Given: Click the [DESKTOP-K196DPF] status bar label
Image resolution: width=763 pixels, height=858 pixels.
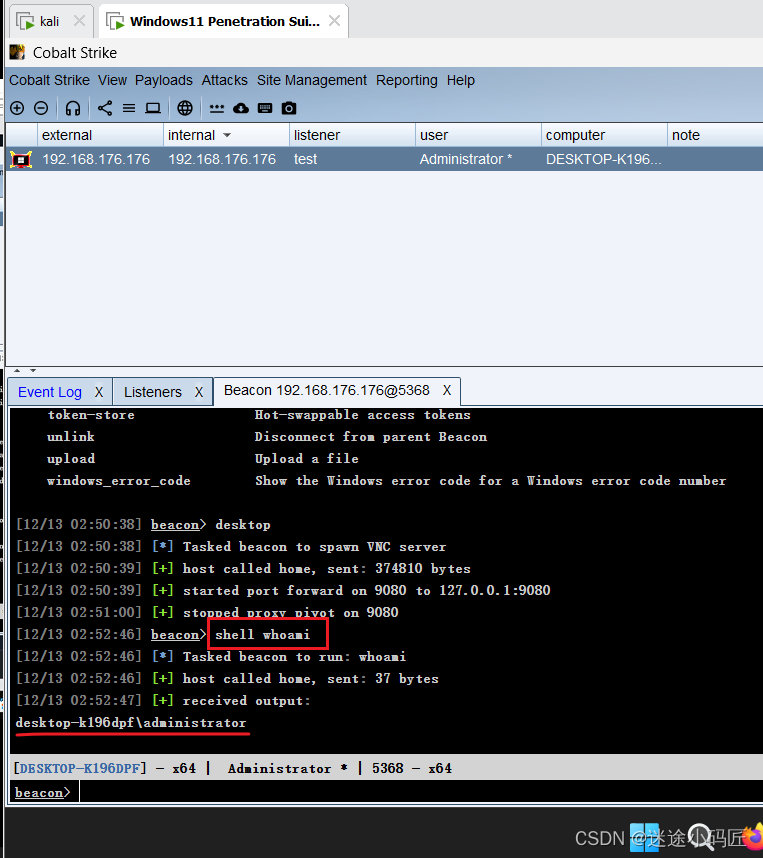Looking at the screenshot, I should pyautogui.click(x=80, y=768).
